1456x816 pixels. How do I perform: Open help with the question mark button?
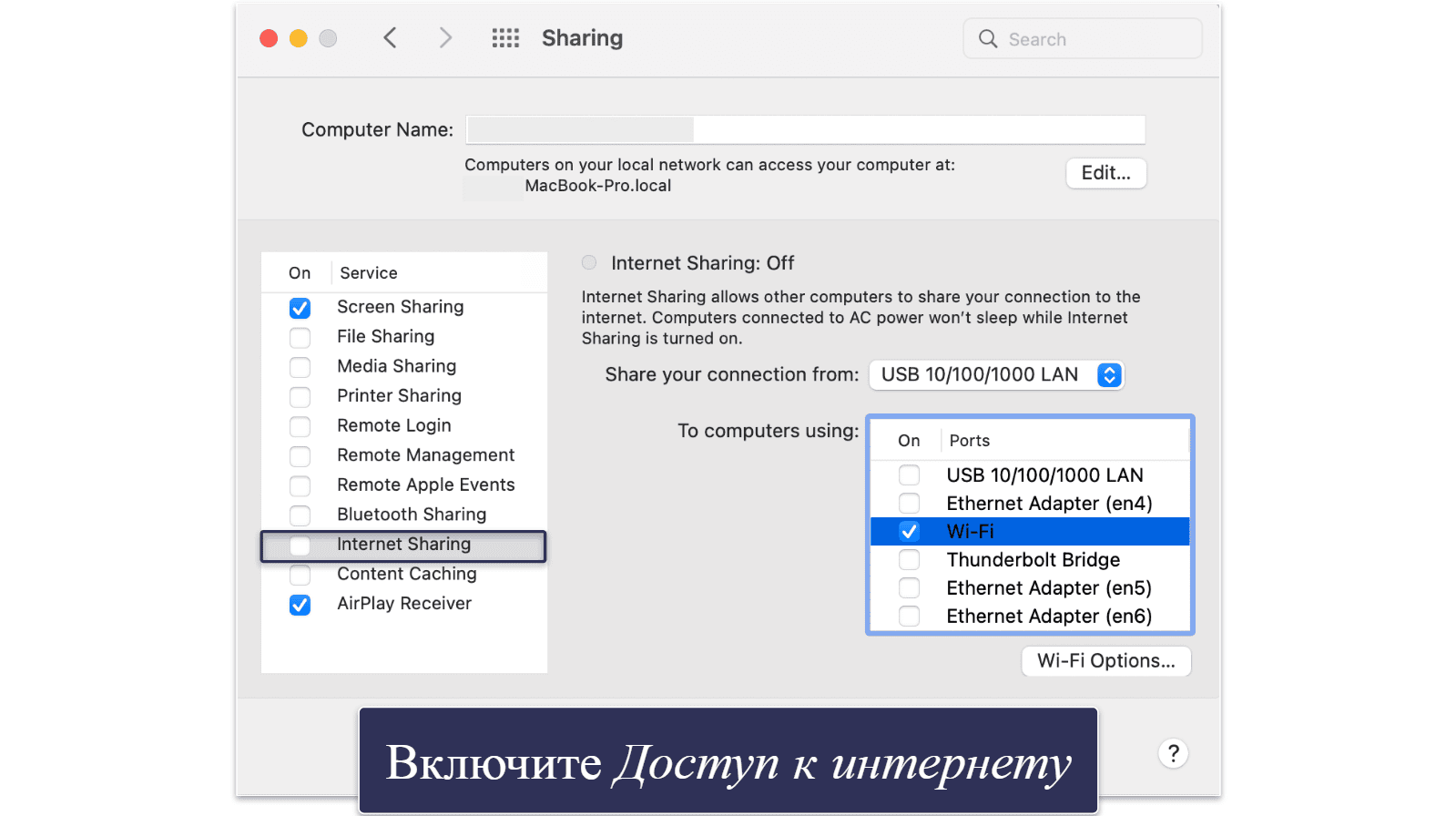click(1173, 753)
